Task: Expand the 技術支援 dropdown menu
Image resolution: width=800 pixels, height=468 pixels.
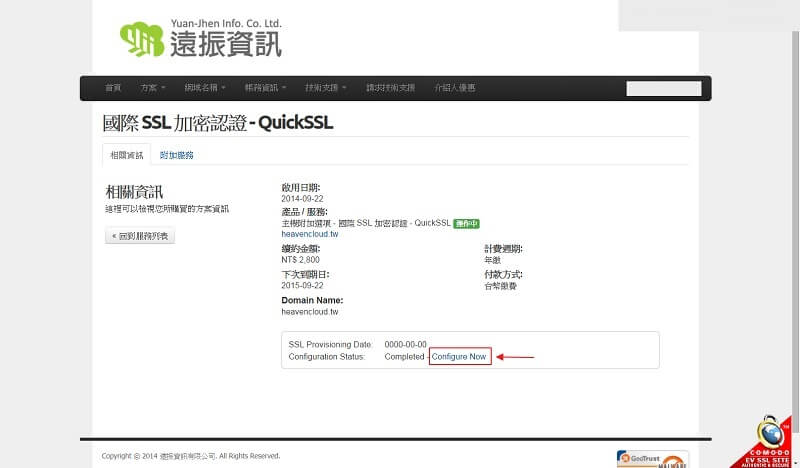Action: tap(326, 88)
